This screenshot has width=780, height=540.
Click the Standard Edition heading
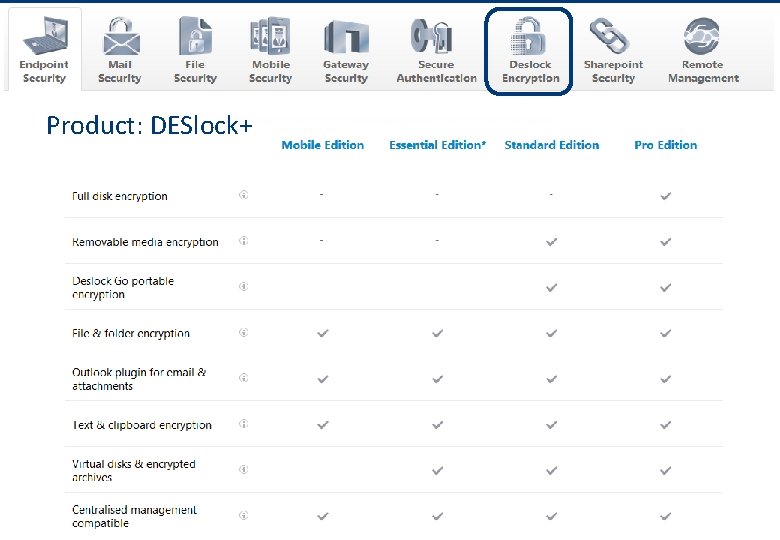(552, 145)
